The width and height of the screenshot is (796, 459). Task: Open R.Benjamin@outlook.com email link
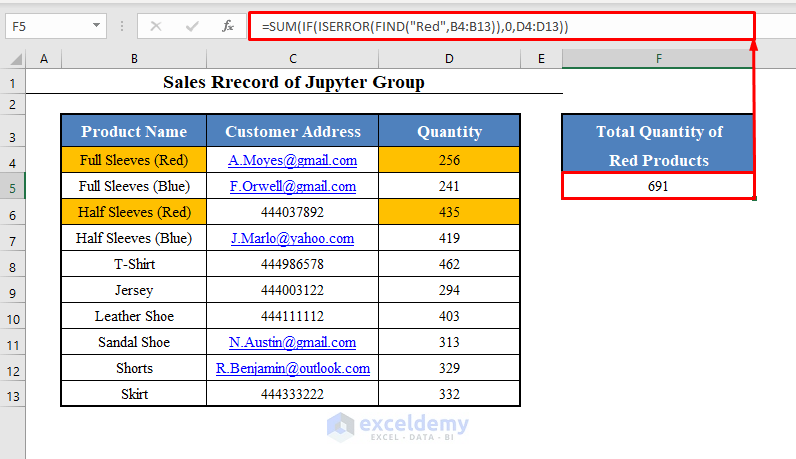[293, 368]
